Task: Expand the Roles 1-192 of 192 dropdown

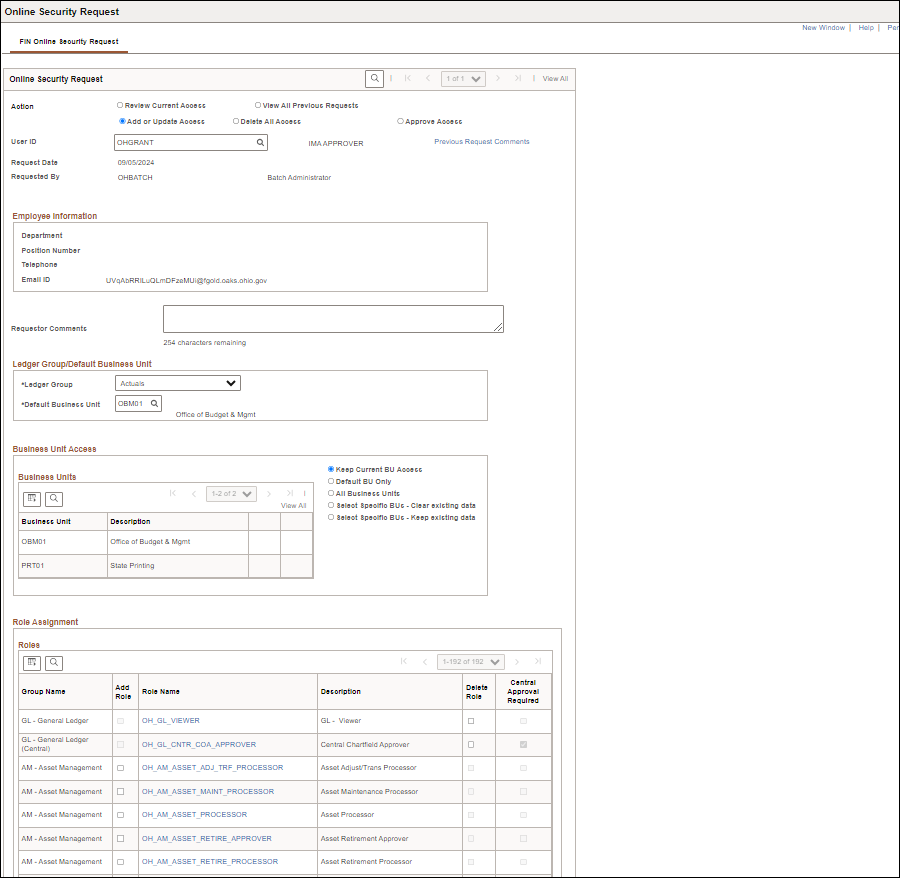Action: [471, 661]
